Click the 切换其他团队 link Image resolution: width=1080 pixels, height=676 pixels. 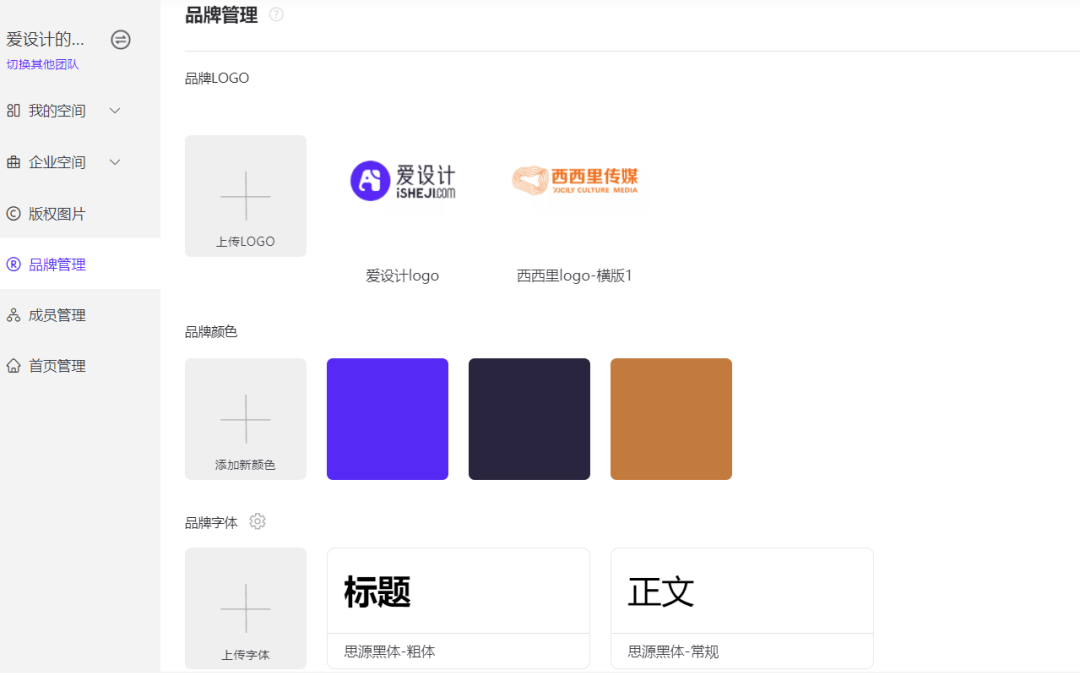point(43,64)
